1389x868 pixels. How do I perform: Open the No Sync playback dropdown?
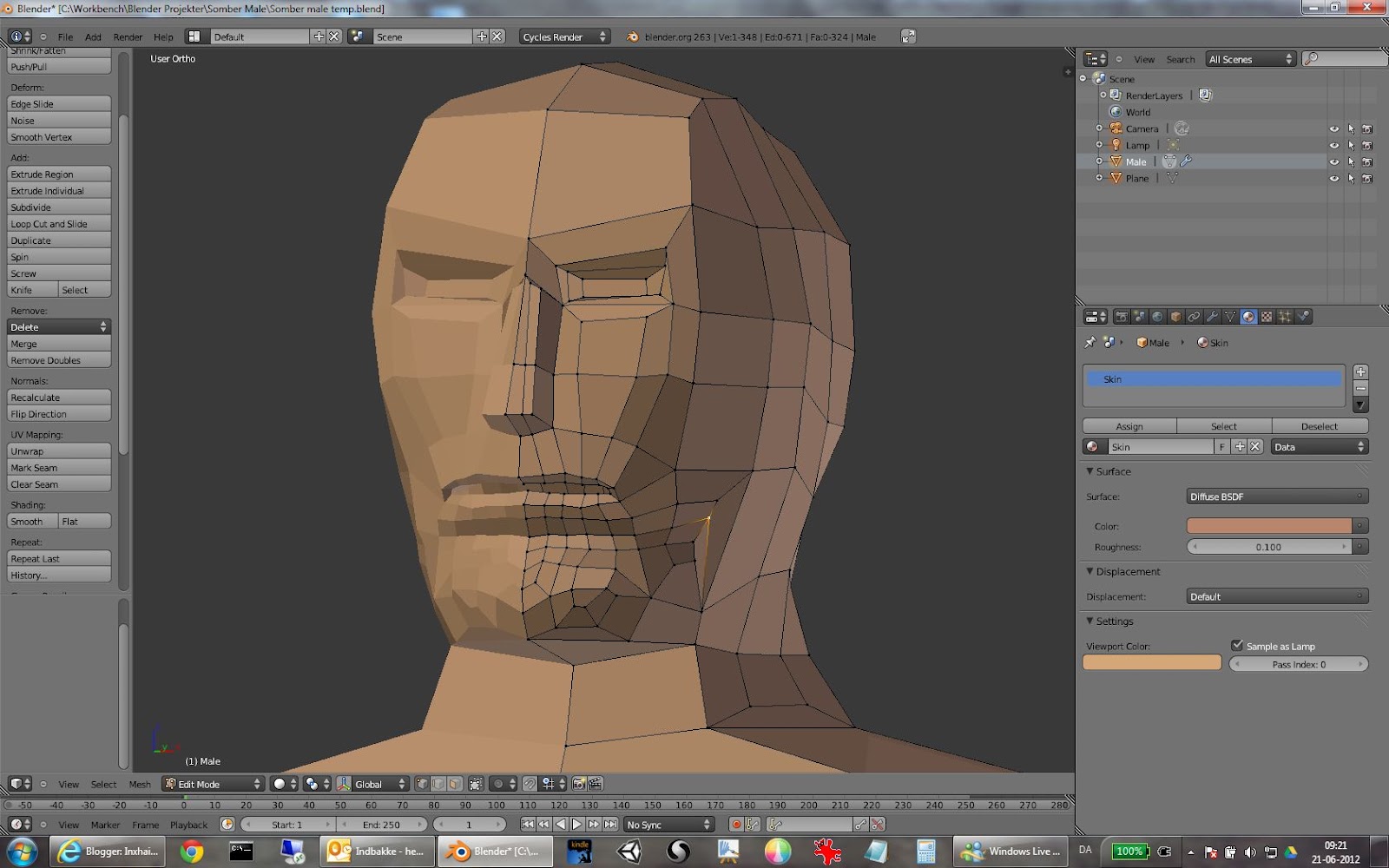point(668,825)
